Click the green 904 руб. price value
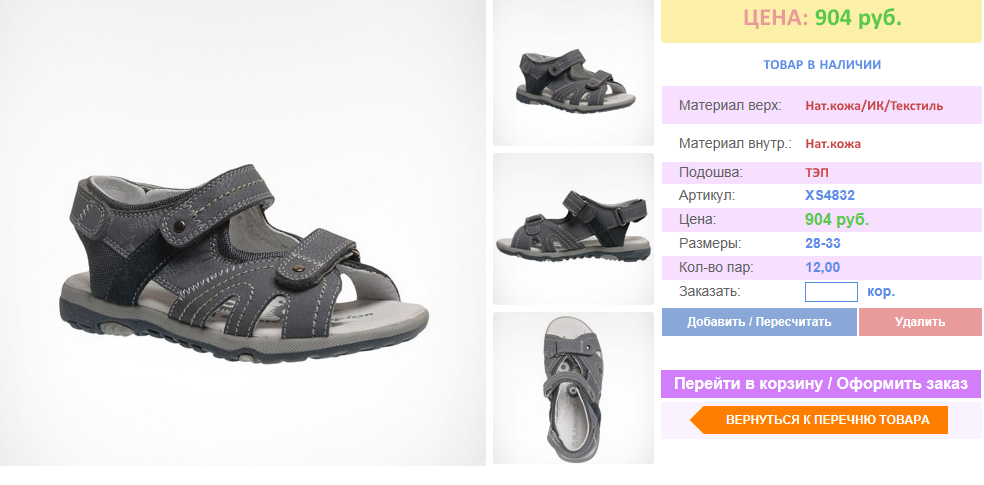984x485 pixels. point(837,220)
